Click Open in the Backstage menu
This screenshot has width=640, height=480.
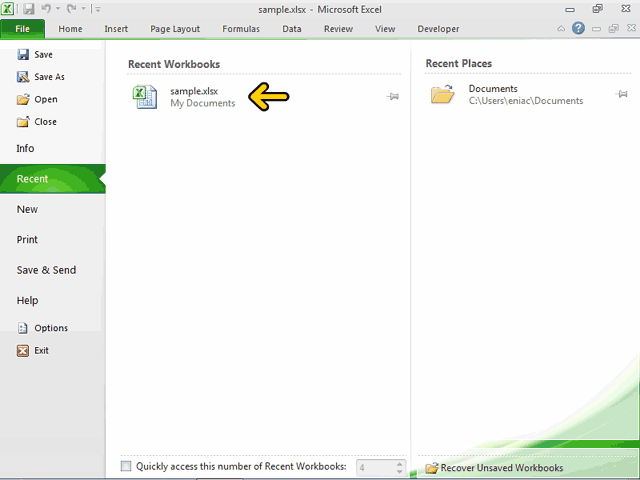(x=37, y=99)
